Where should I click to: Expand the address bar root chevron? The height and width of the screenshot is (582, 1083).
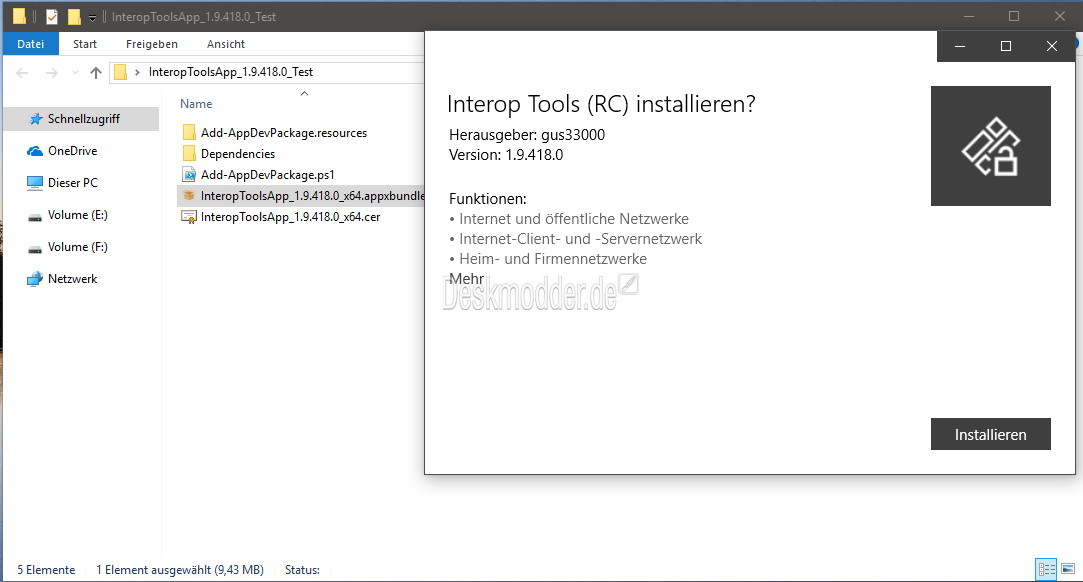137,72
